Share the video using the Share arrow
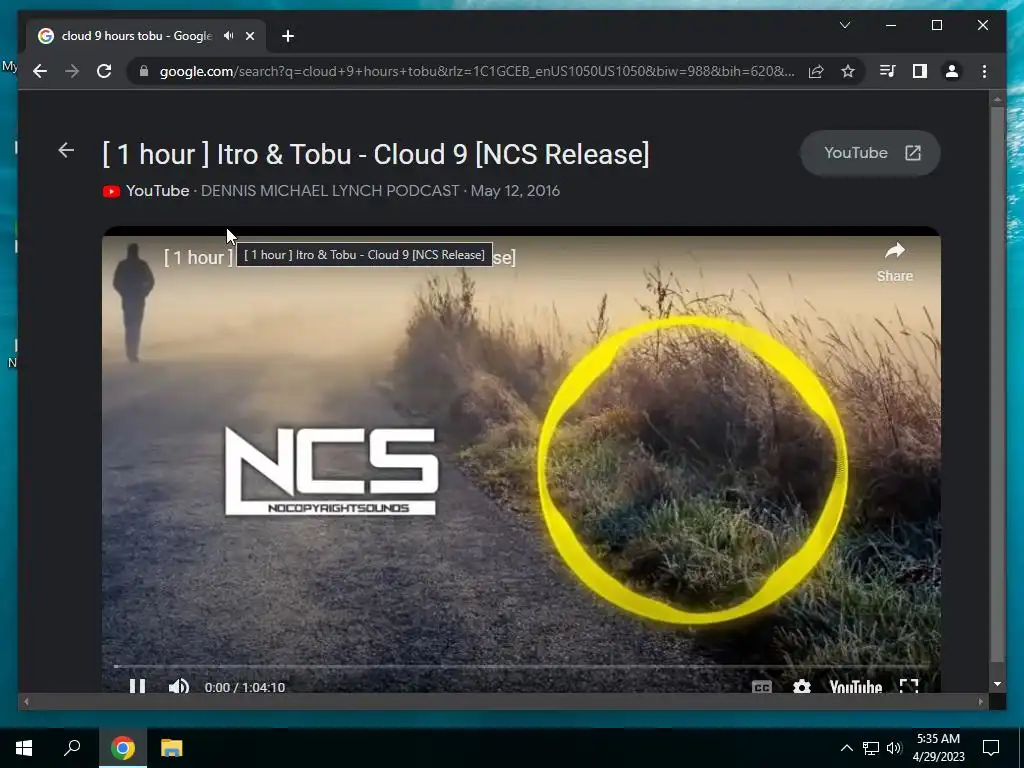Viewport: 1024px width, 768px height. 895,262
